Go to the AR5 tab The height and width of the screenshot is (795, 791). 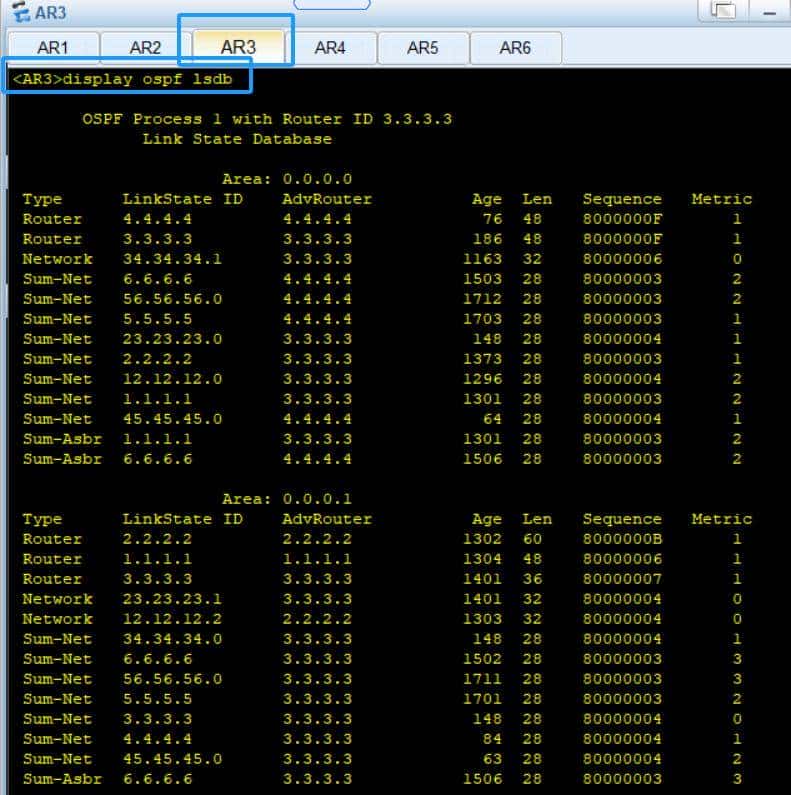tap(422, 48)
